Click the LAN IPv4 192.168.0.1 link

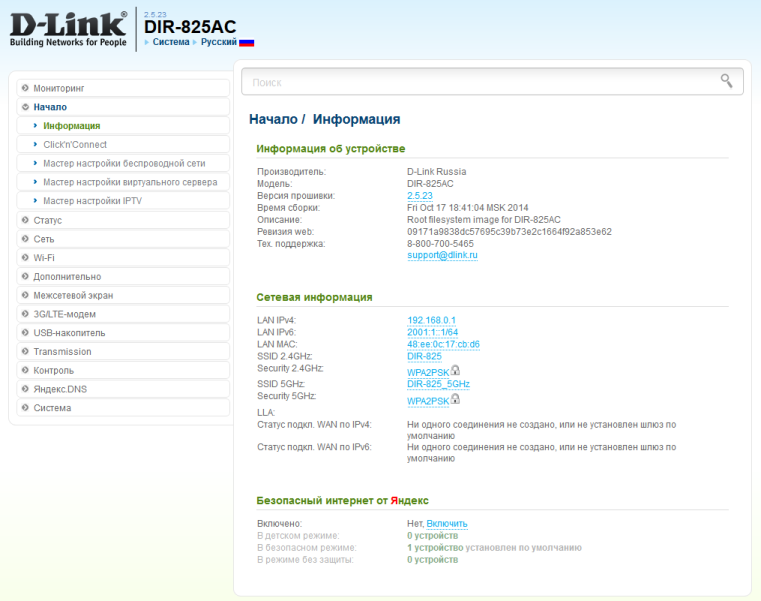coord(431,320)
